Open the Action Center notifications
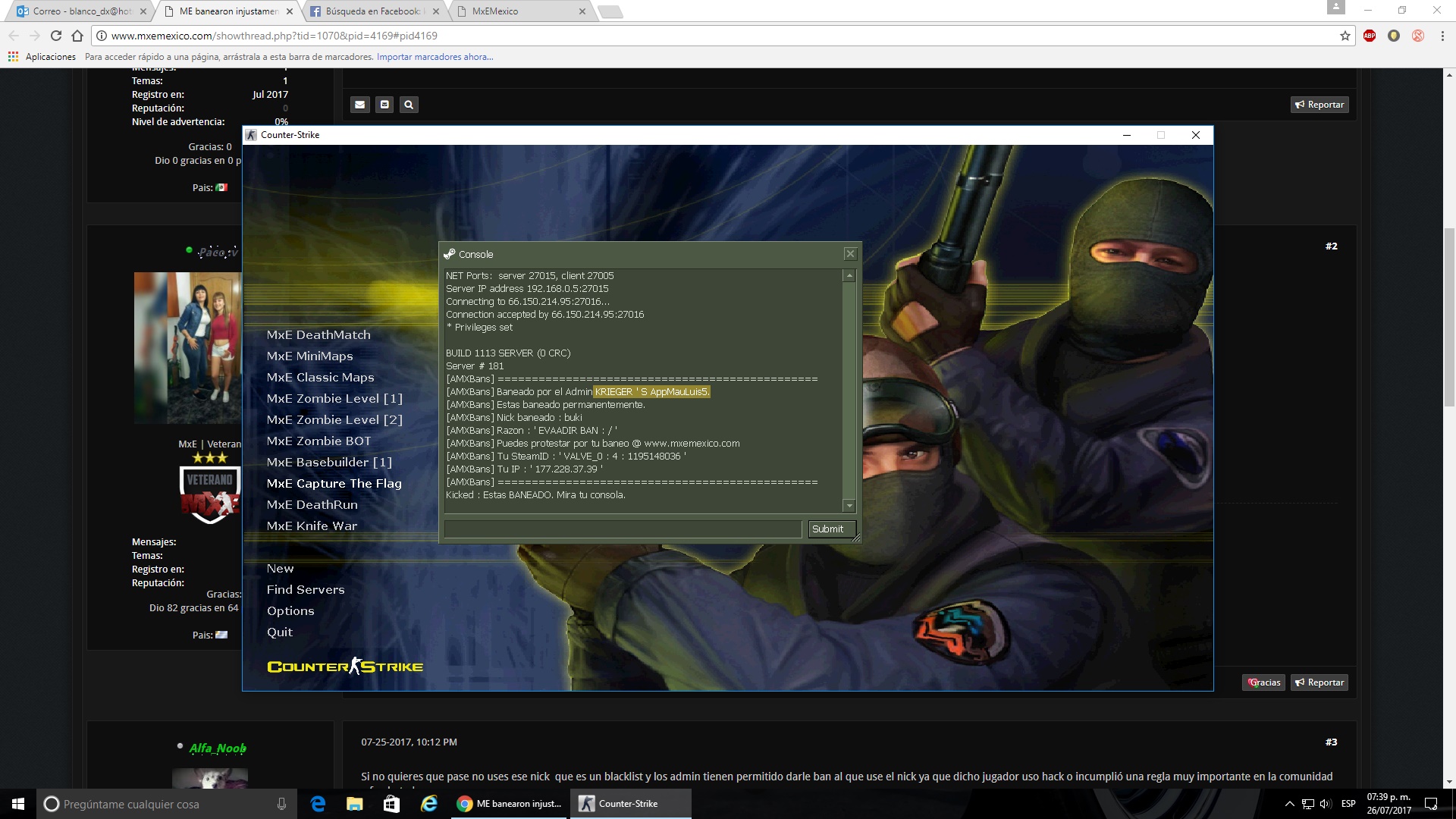The width and height of the screenshot is (1456, 819). (1431, 804)
